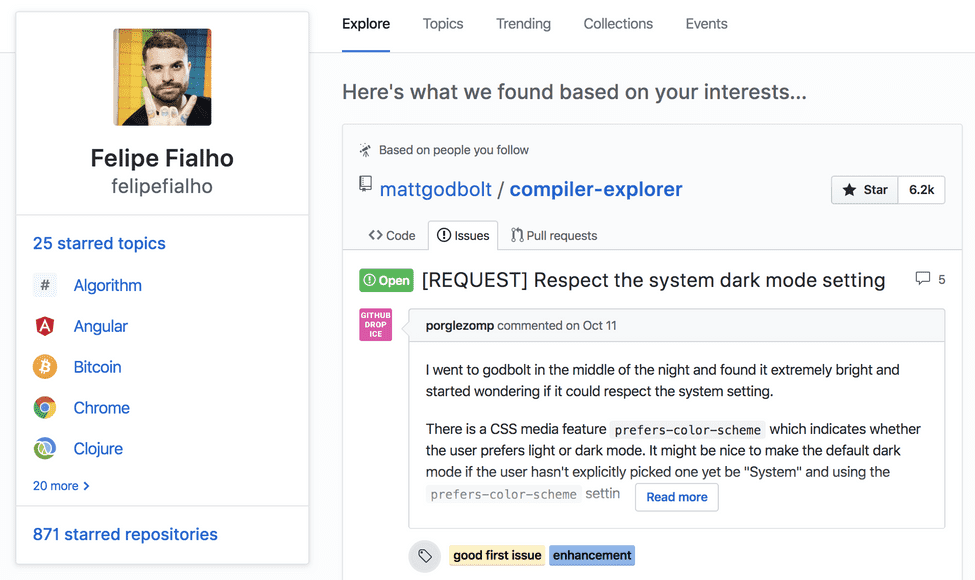Click the megaphone icon above the repo card
The width and height of the screenshot is (975, 580).
pos(365,148)
